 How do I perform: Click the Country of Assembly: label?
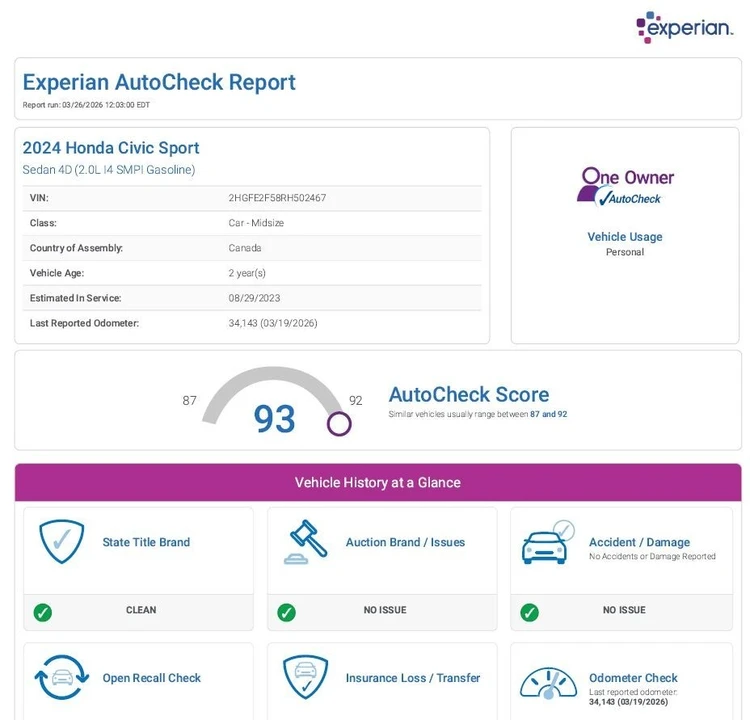[77, 248]
